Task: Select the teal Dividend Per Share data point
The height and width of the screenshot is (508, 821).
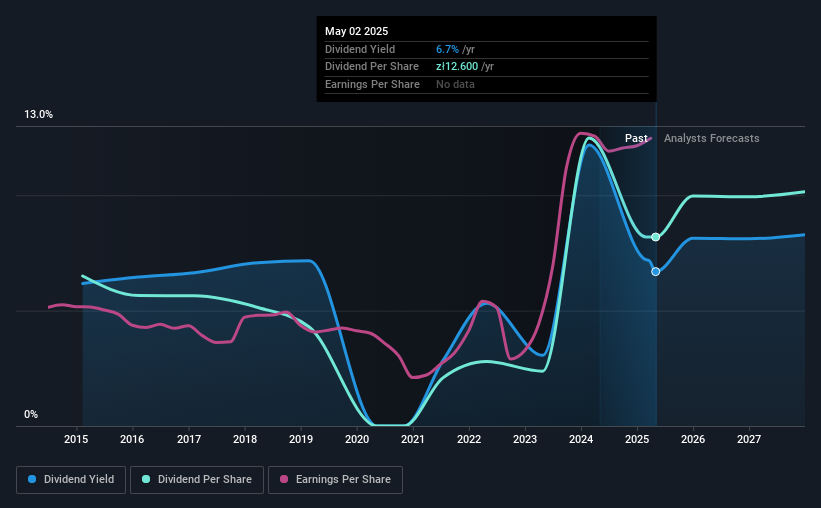Action: tap(656, 237)
